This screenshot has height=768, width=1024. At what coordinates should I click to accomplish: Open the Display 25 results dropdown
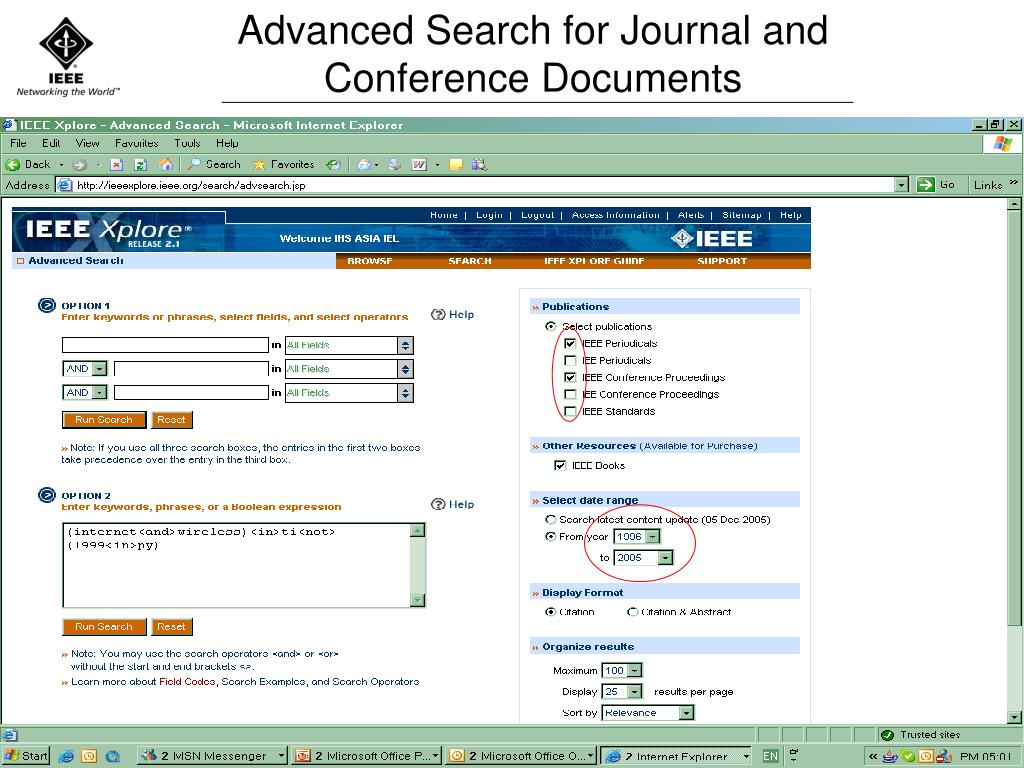[x=622, y=692]
